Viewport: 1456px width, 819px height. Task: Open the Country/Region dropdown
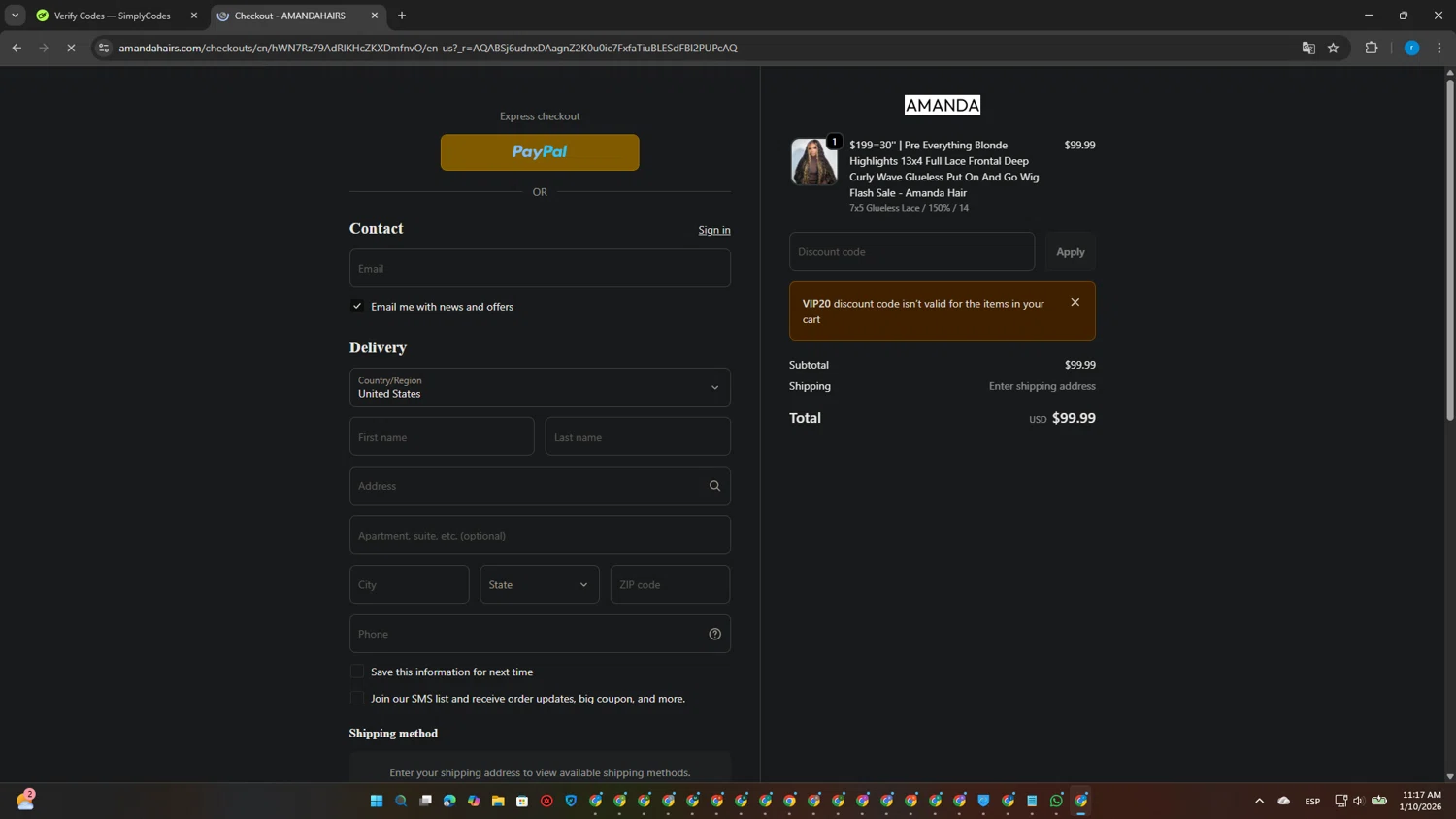[x=540, y=387]
